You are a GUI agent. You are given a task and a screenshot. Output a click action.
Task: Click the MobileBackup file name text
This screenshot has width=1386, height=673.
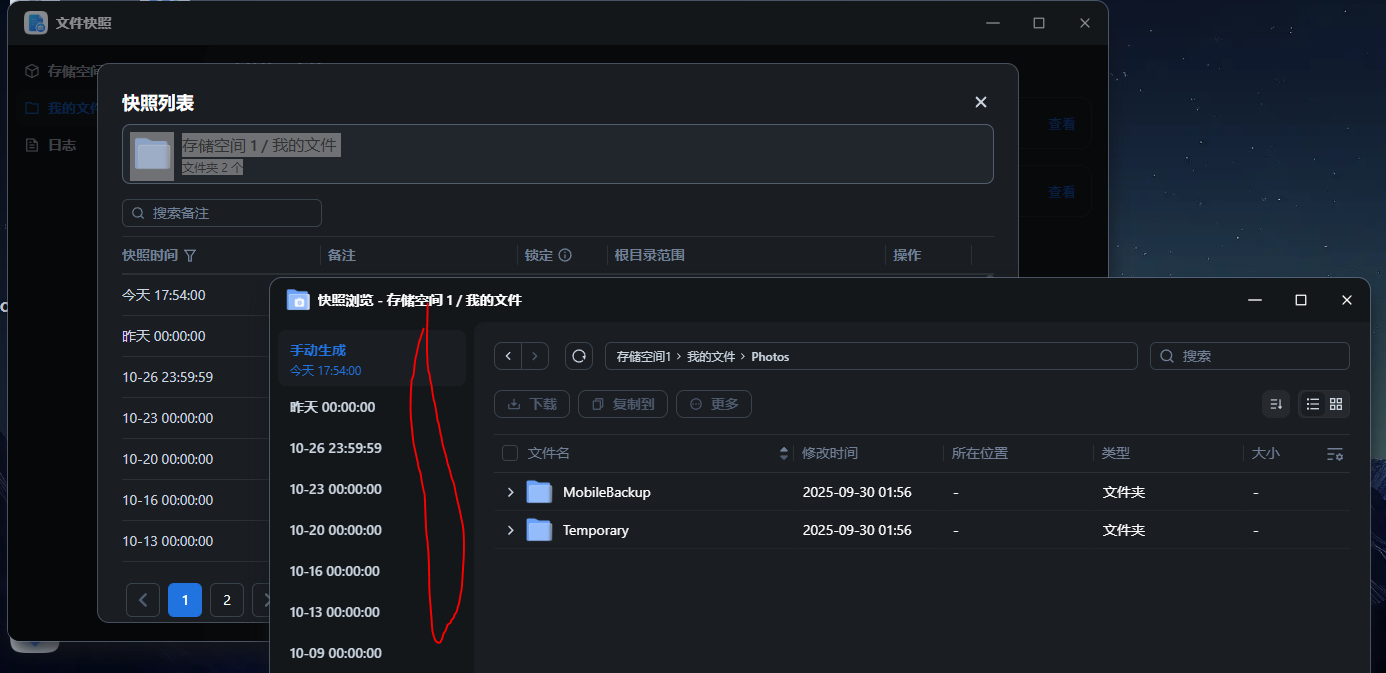point(607,492)
